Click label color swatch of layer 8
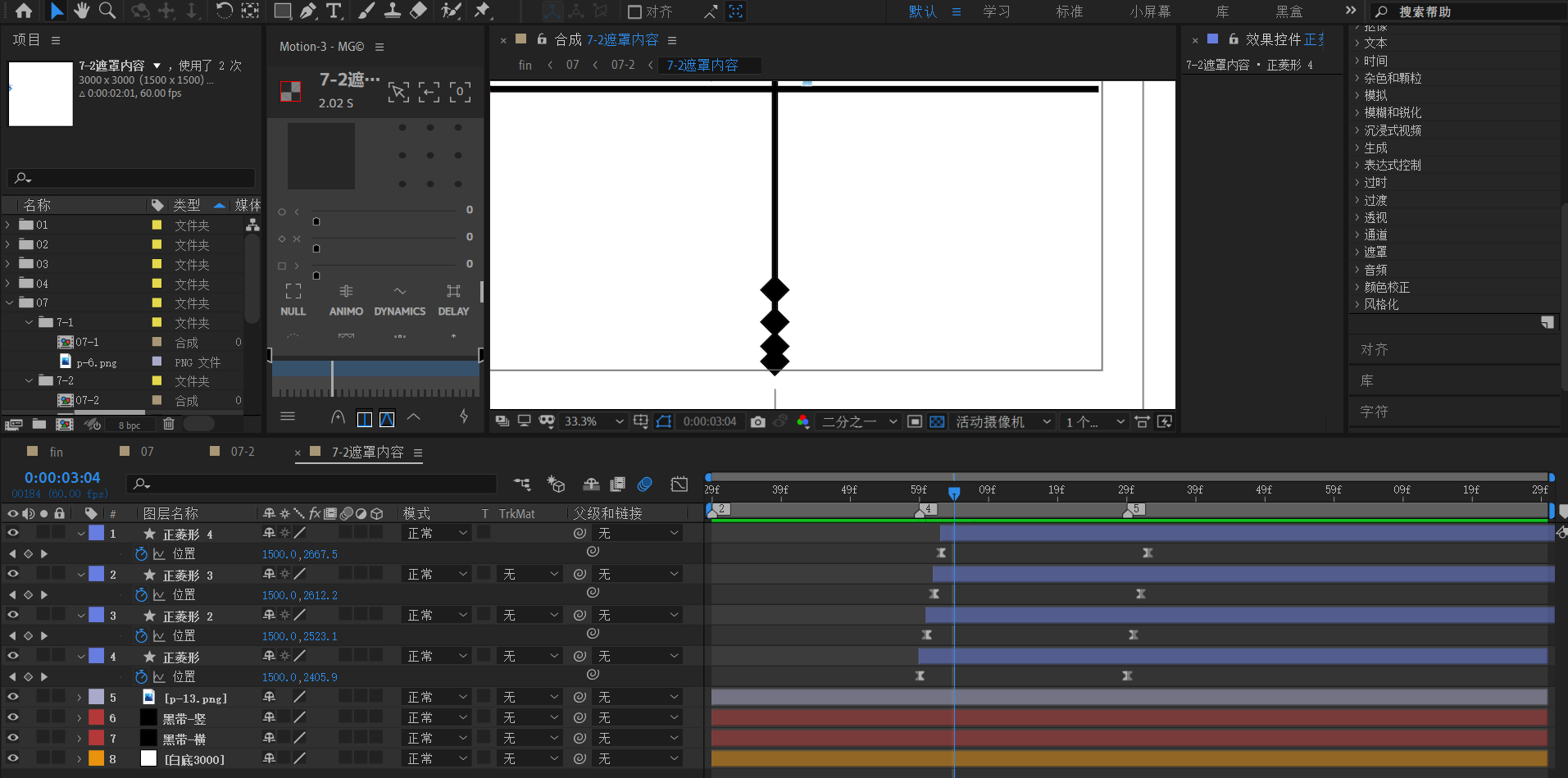Viewport: 1568px width, 778px height. pyautogui.click(x=97, y=758)
